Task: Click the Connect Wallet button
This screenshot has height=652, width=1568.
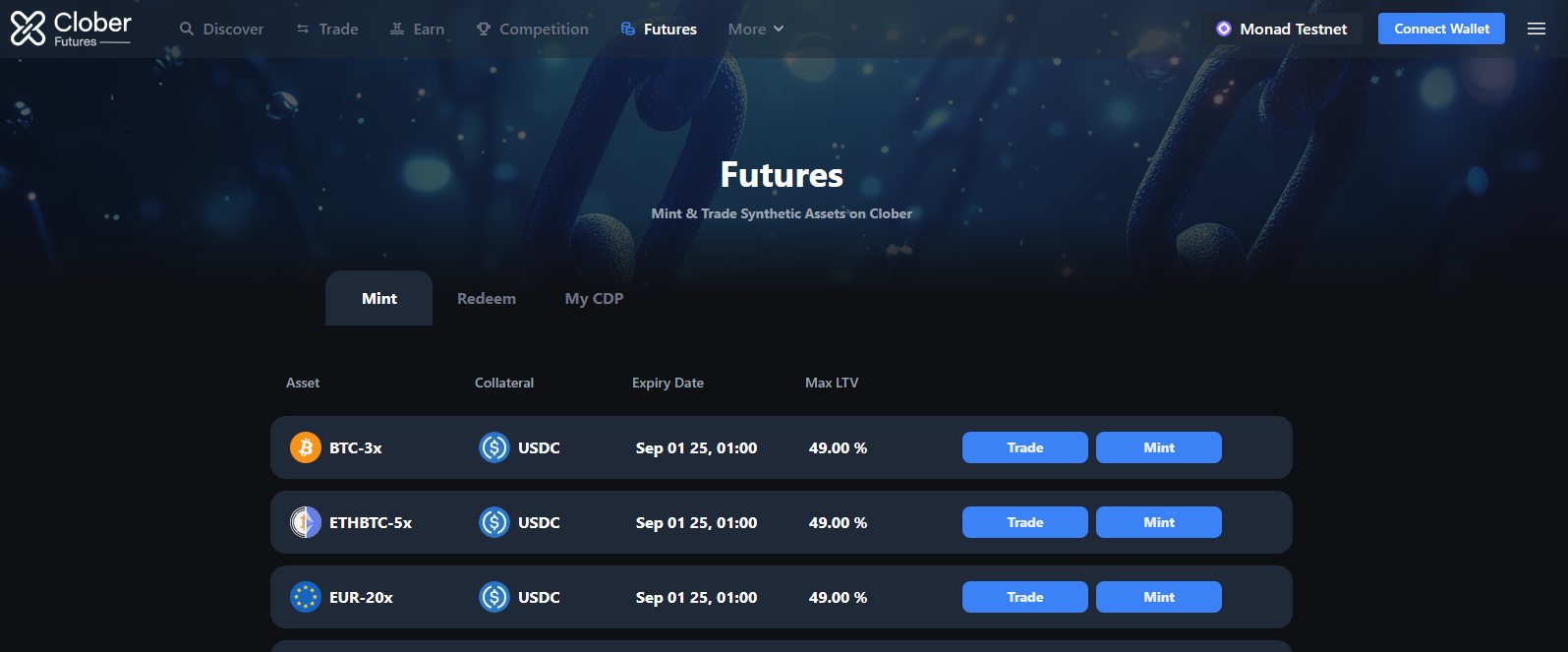Action: pyautogui.click(x=1441, y=29)
